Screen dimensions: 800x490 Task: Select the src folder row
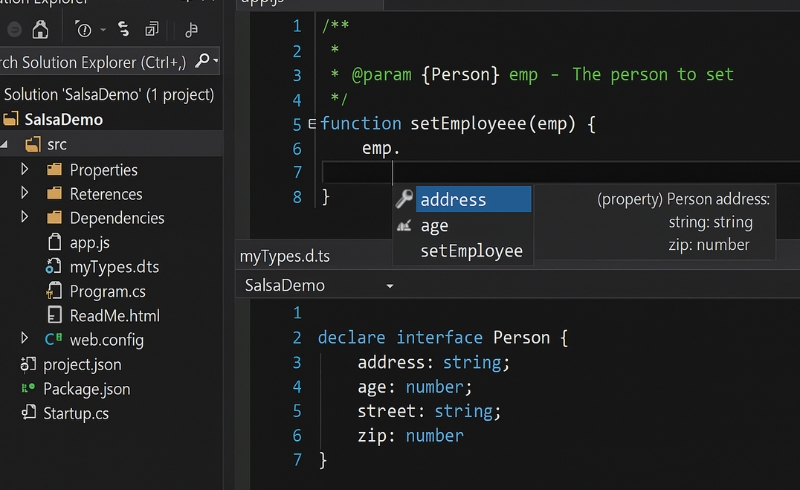[x=111, y=144]
